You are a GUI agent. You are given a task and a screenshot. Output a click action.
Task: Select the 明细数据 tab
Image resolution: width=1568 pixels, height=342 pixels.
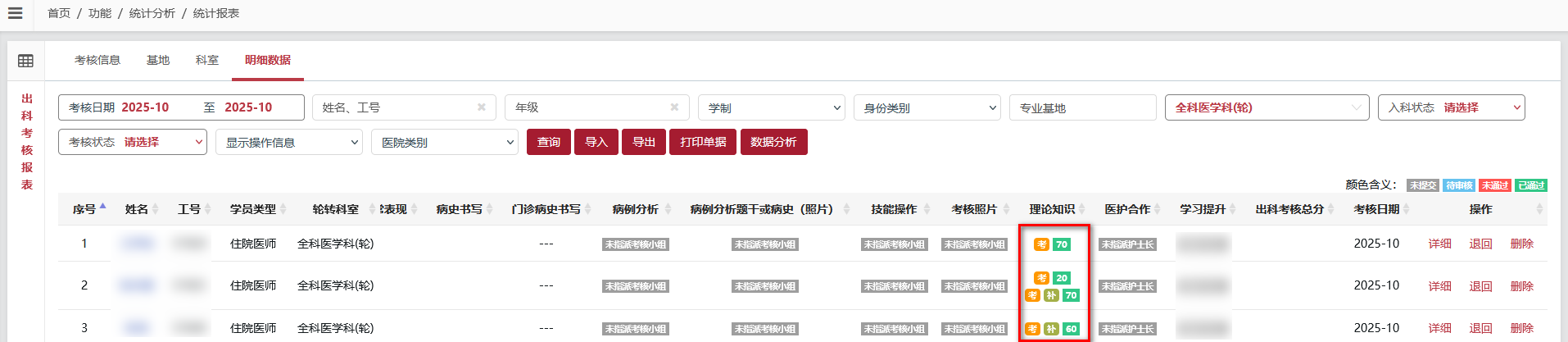point(268,60)
